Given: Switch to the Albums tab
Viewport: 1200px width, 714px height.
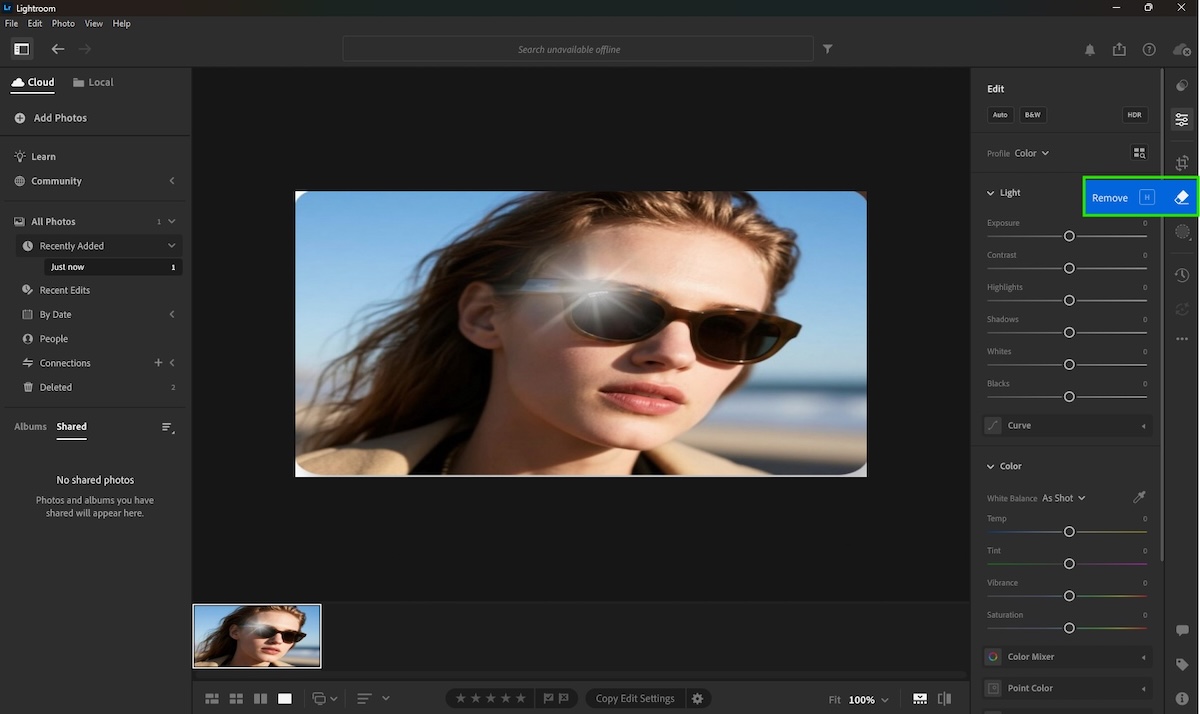Looking at the screenshot, I should pos(30,426).
